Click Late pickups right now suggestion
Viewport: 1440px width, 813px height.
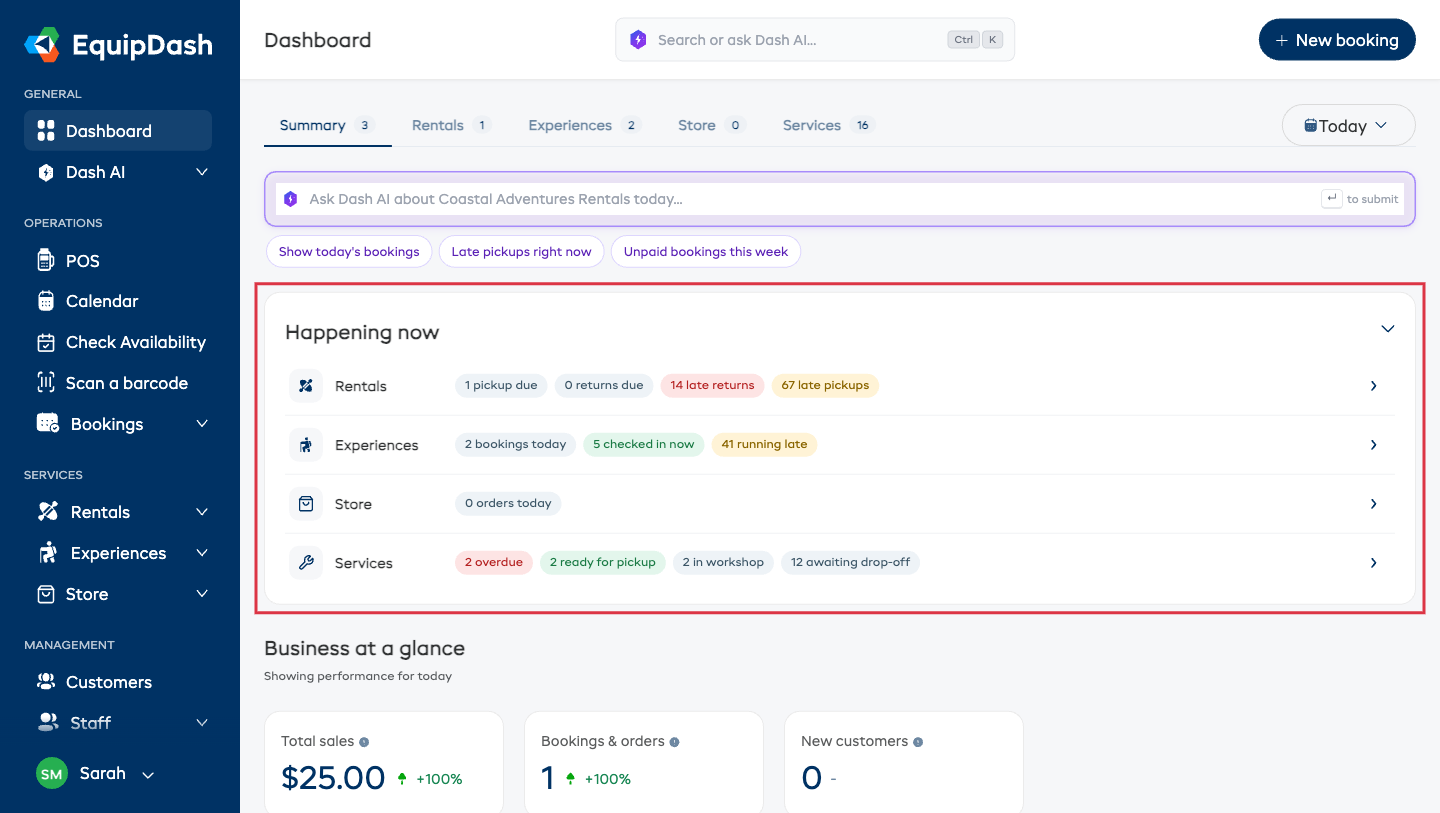[521, 252]
